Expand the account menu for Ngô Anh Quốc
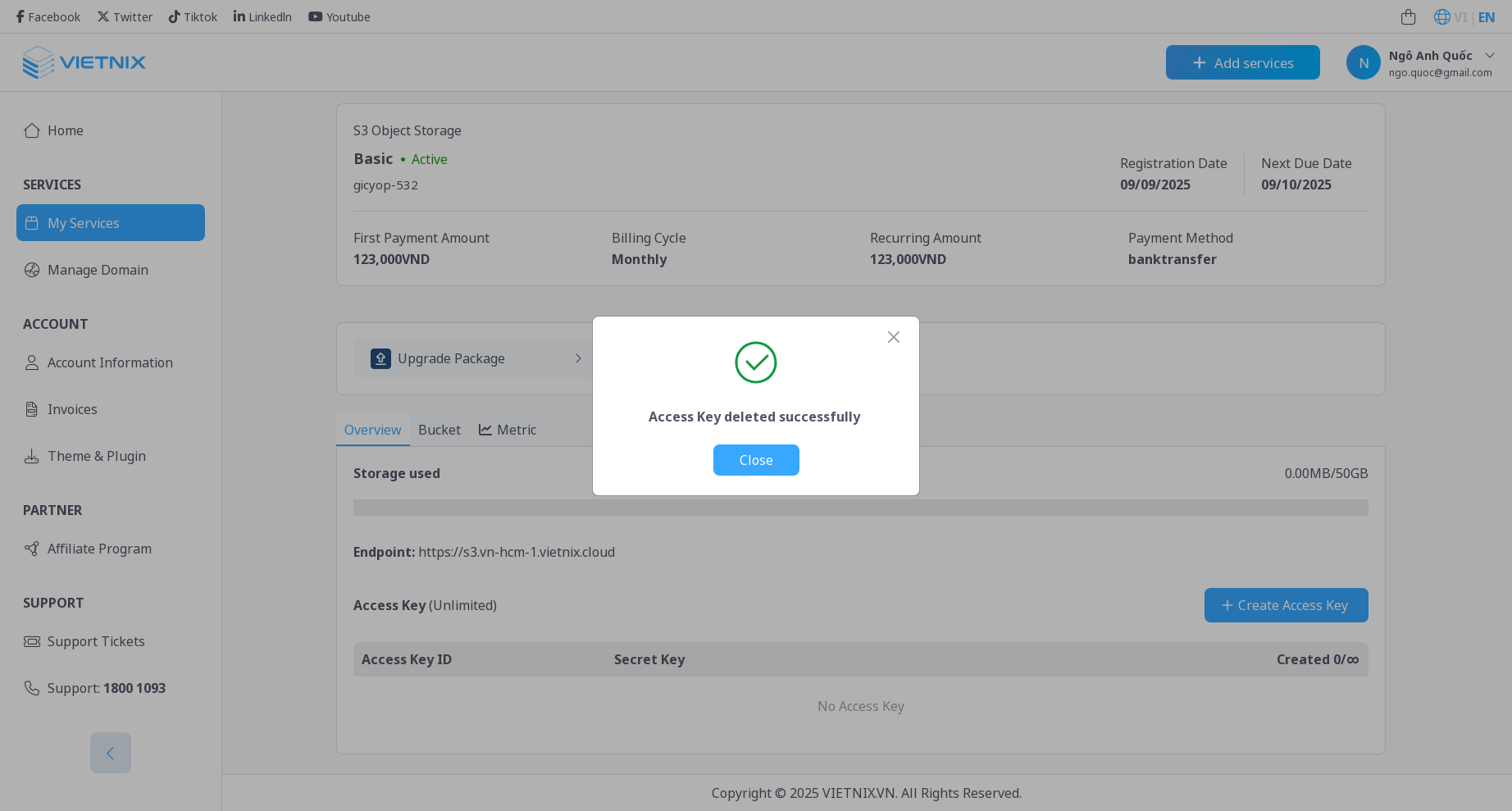 [x=1490, y=55]
